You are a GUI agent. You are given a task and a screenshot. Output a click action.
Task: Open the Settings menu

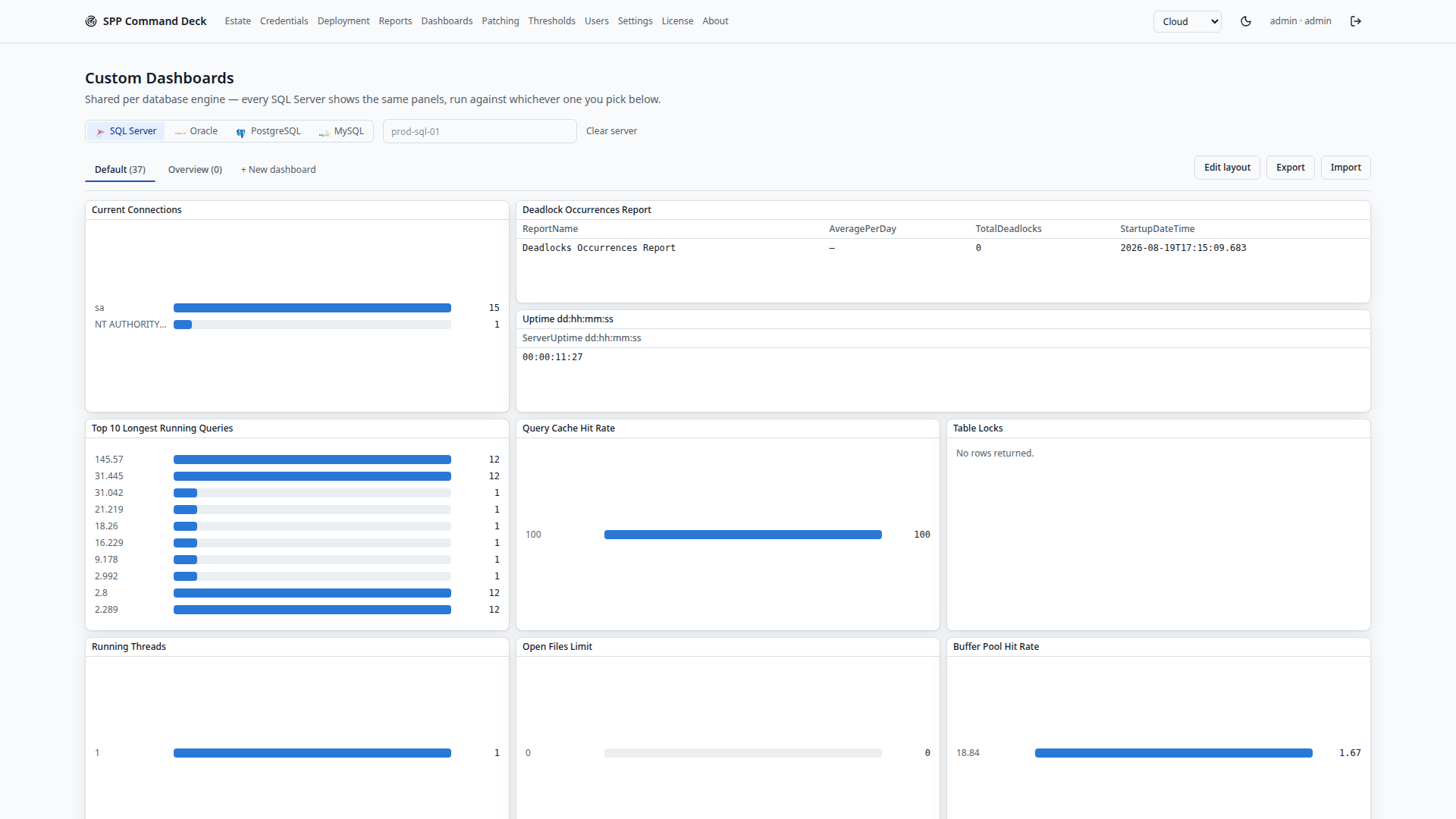pyautogui.click(x=635, y=21)
